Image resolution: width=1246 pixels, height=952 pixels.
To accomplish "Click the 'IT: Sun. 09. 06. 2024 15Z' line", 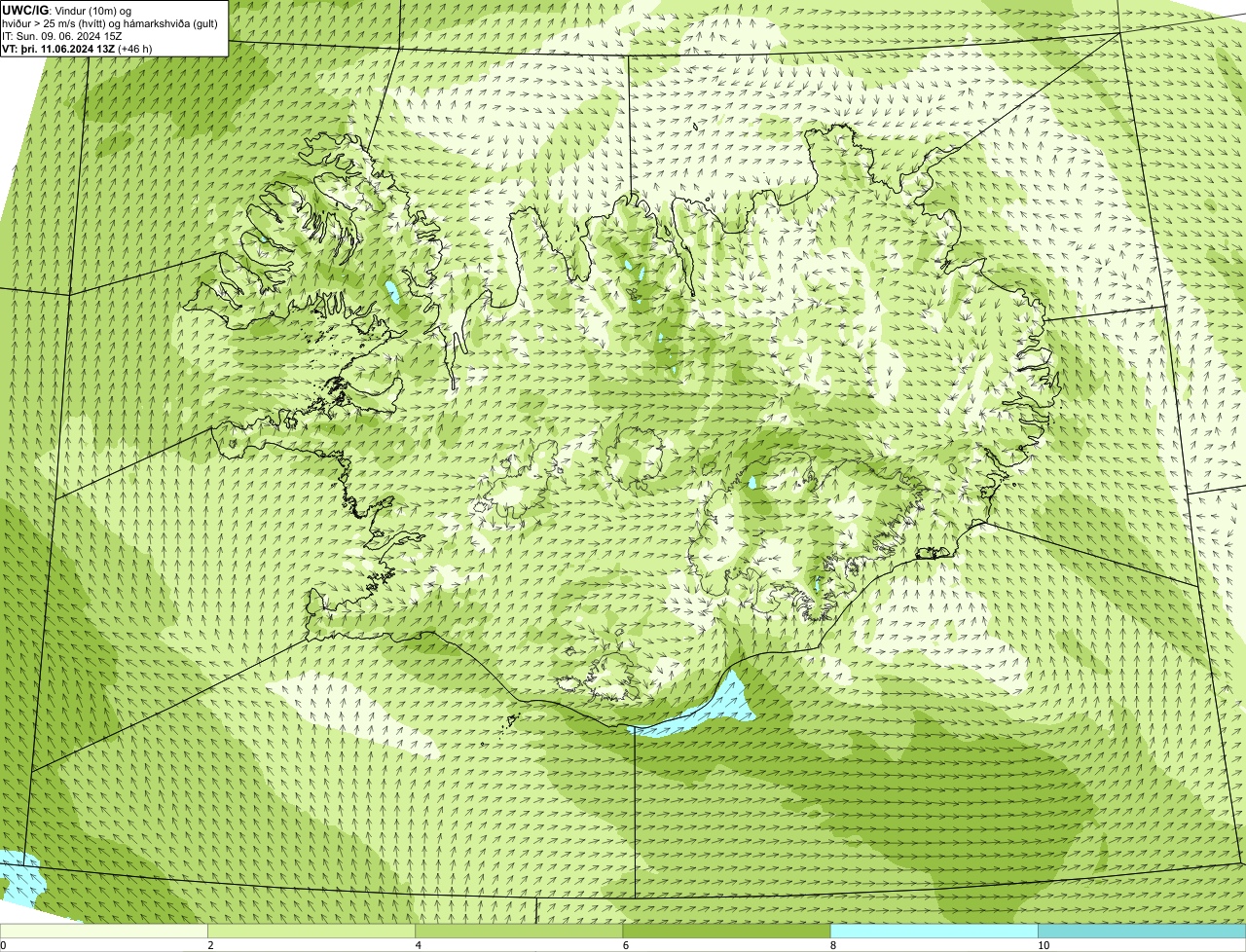I will (62, 36).
